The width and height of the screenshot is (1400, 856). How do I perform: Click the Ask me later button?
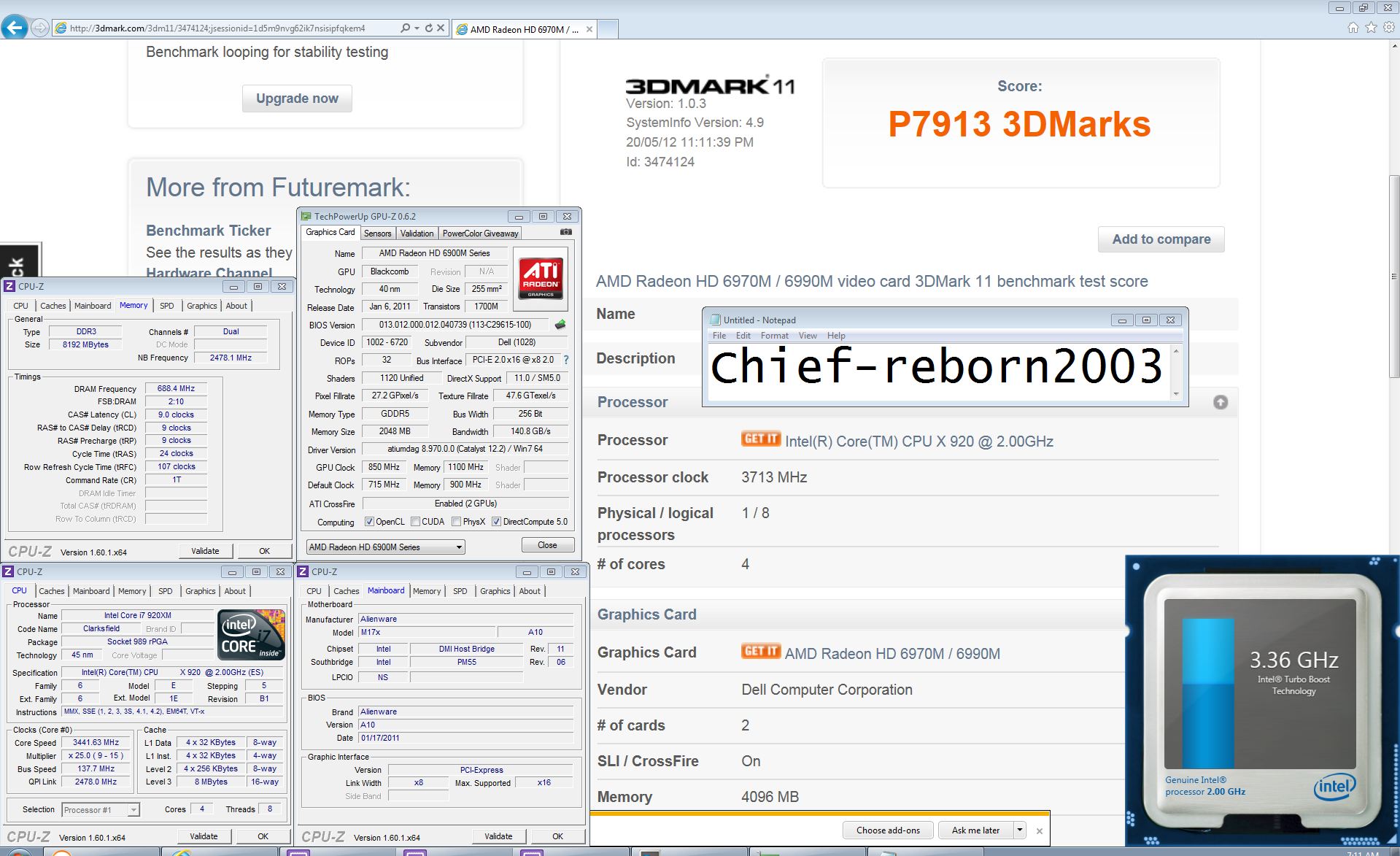coord(975,830)
